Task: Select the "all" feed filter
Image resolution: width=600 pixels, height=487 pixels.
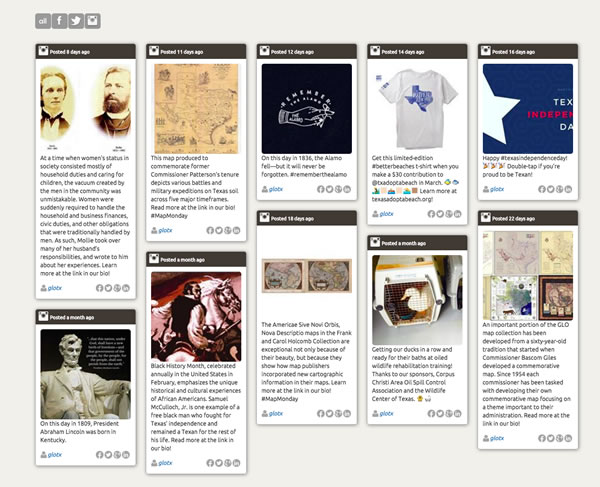Action: [43, 21]
